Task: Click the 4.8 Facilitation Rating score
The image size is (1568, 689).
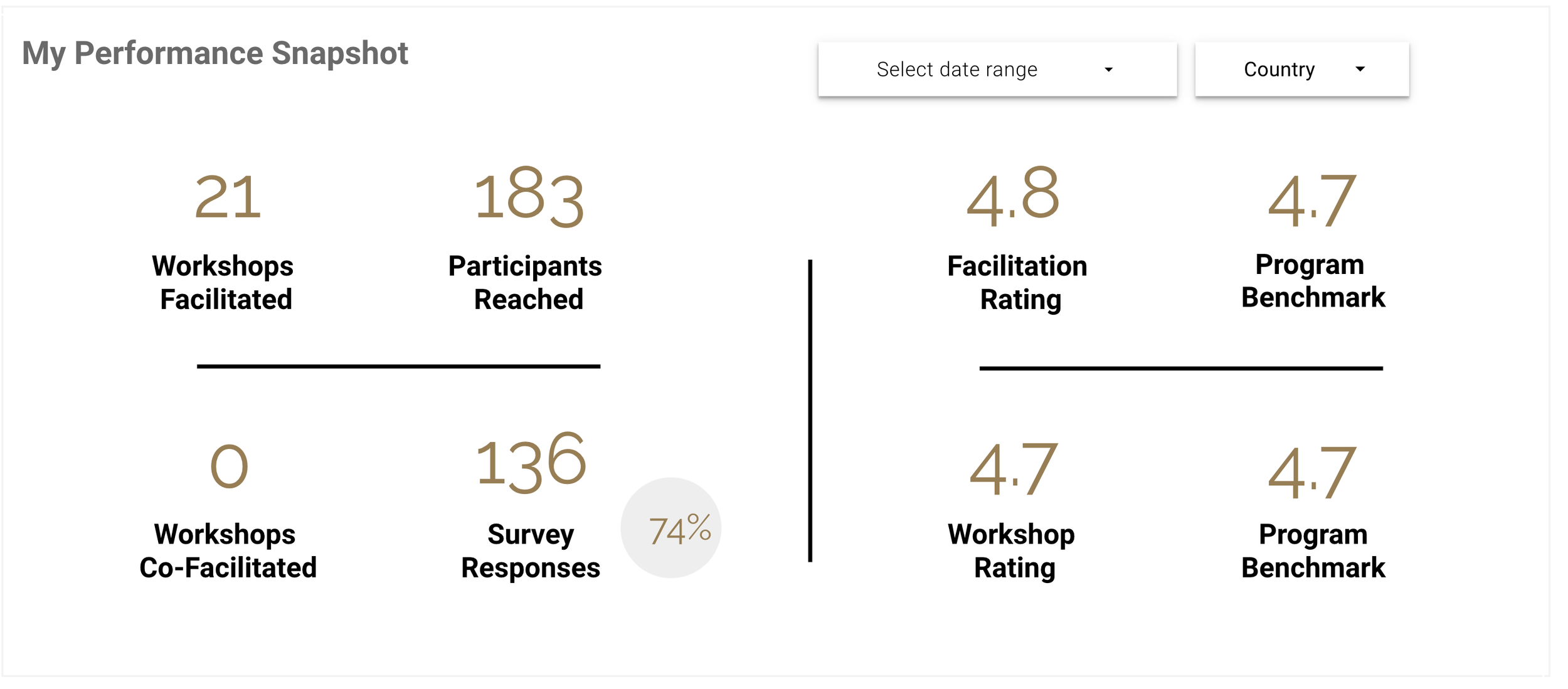Action: pos(1013,196)
